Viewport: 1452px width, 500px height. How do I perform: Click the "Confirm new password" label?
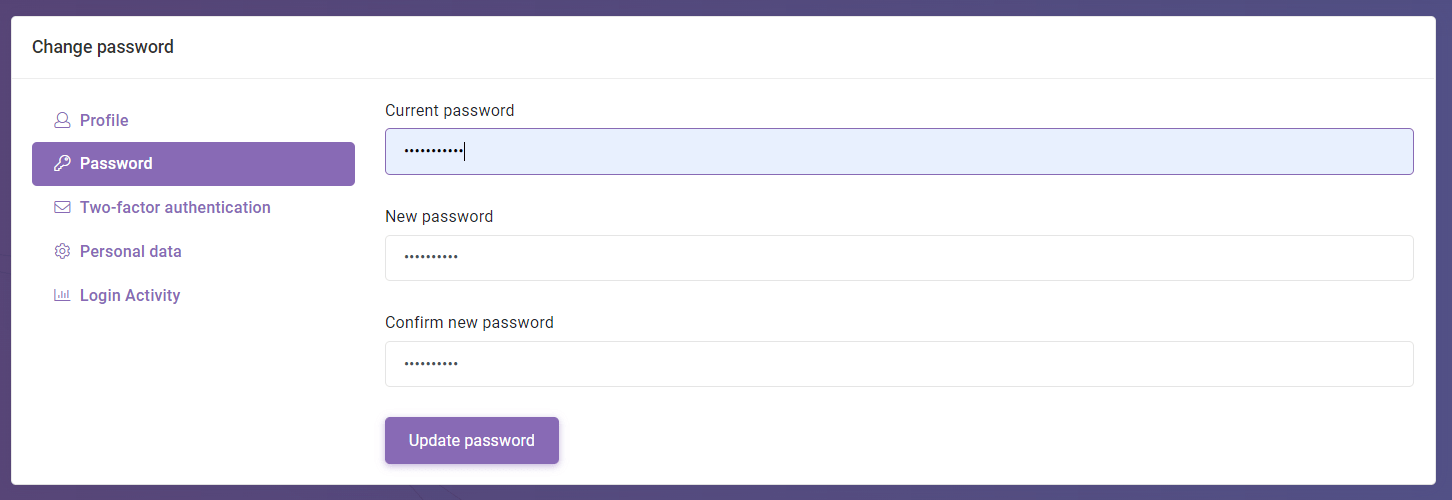[469, 323]
